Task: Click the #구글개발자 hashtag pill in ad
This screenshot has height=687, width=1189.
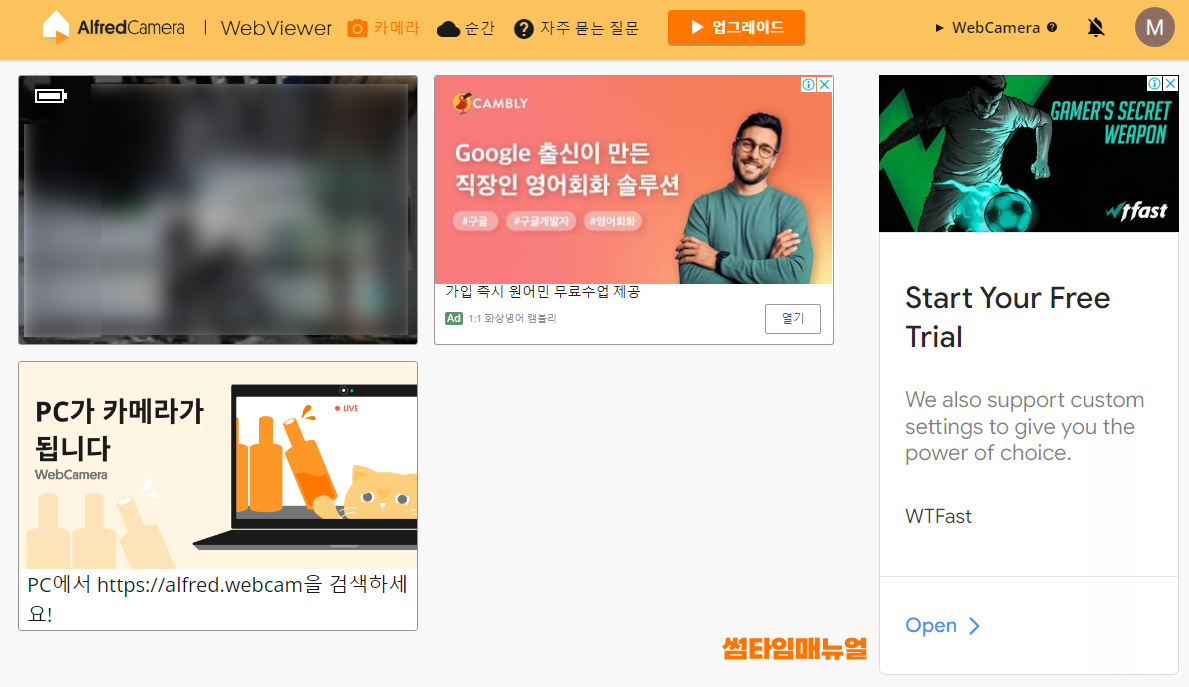Action: pos(541,221)
